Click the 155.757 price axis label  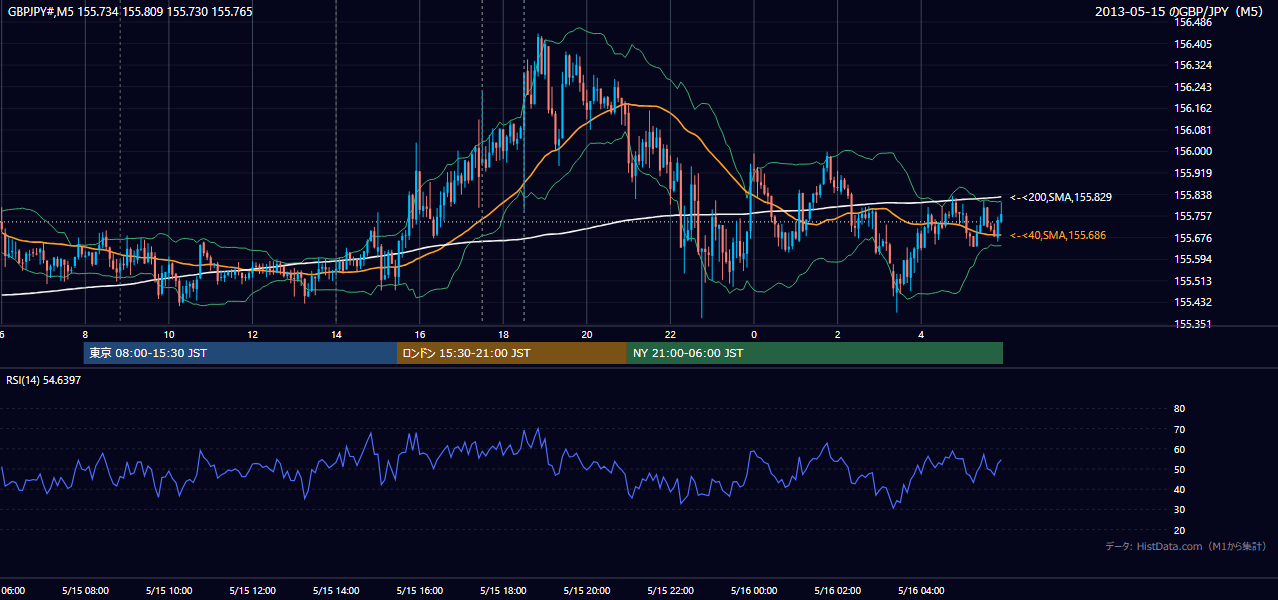[x=1193, y=216]
